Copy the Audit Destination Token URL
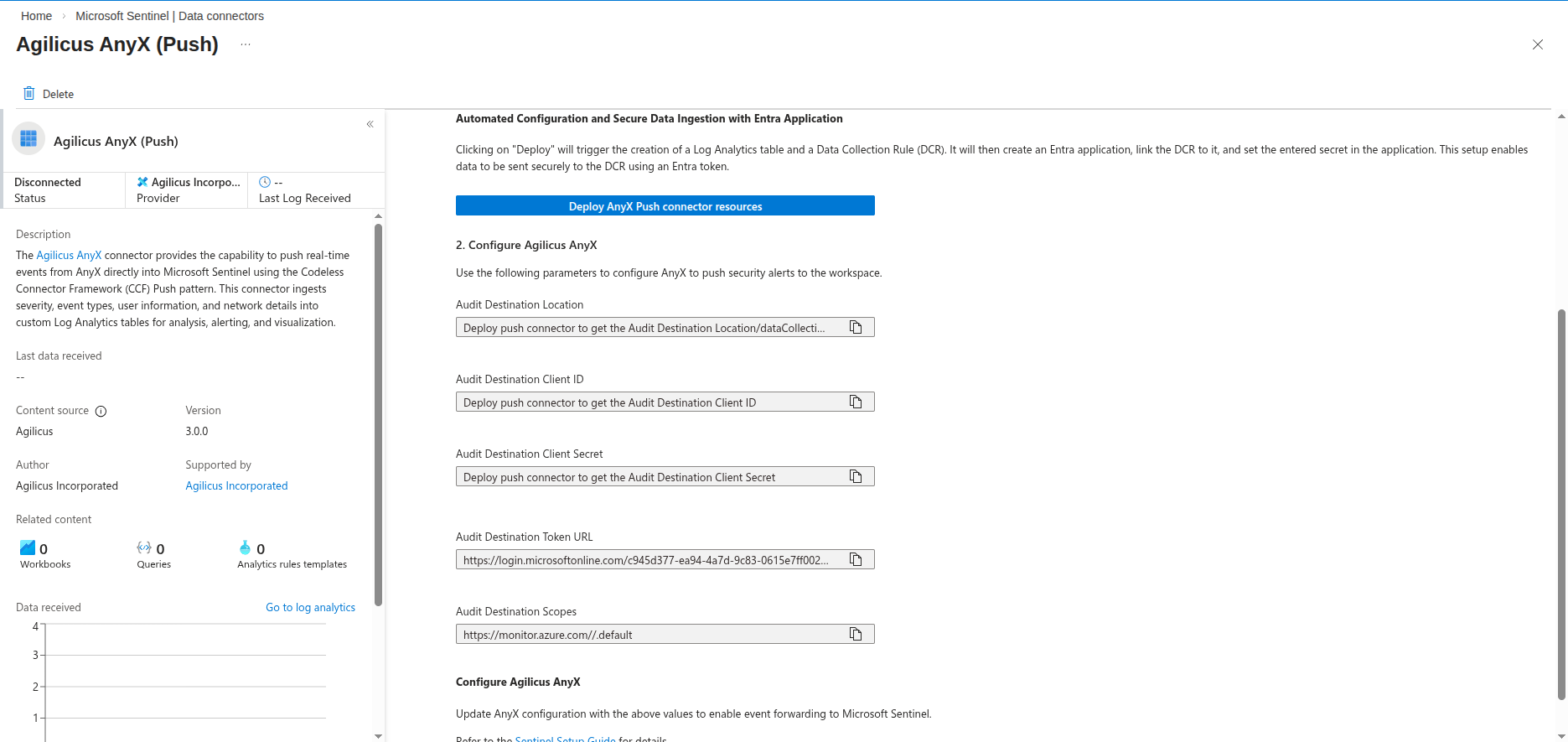The image size is (1568, 742). click(856, 558)
